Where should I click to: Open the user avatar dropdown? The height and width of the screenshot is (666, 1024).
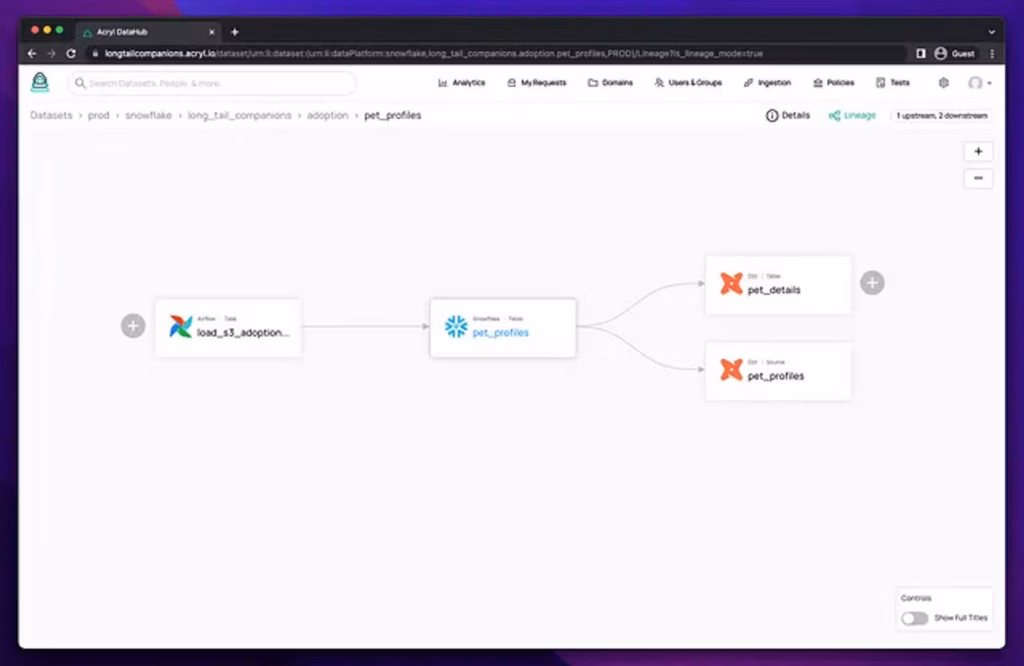pos(979,83)
